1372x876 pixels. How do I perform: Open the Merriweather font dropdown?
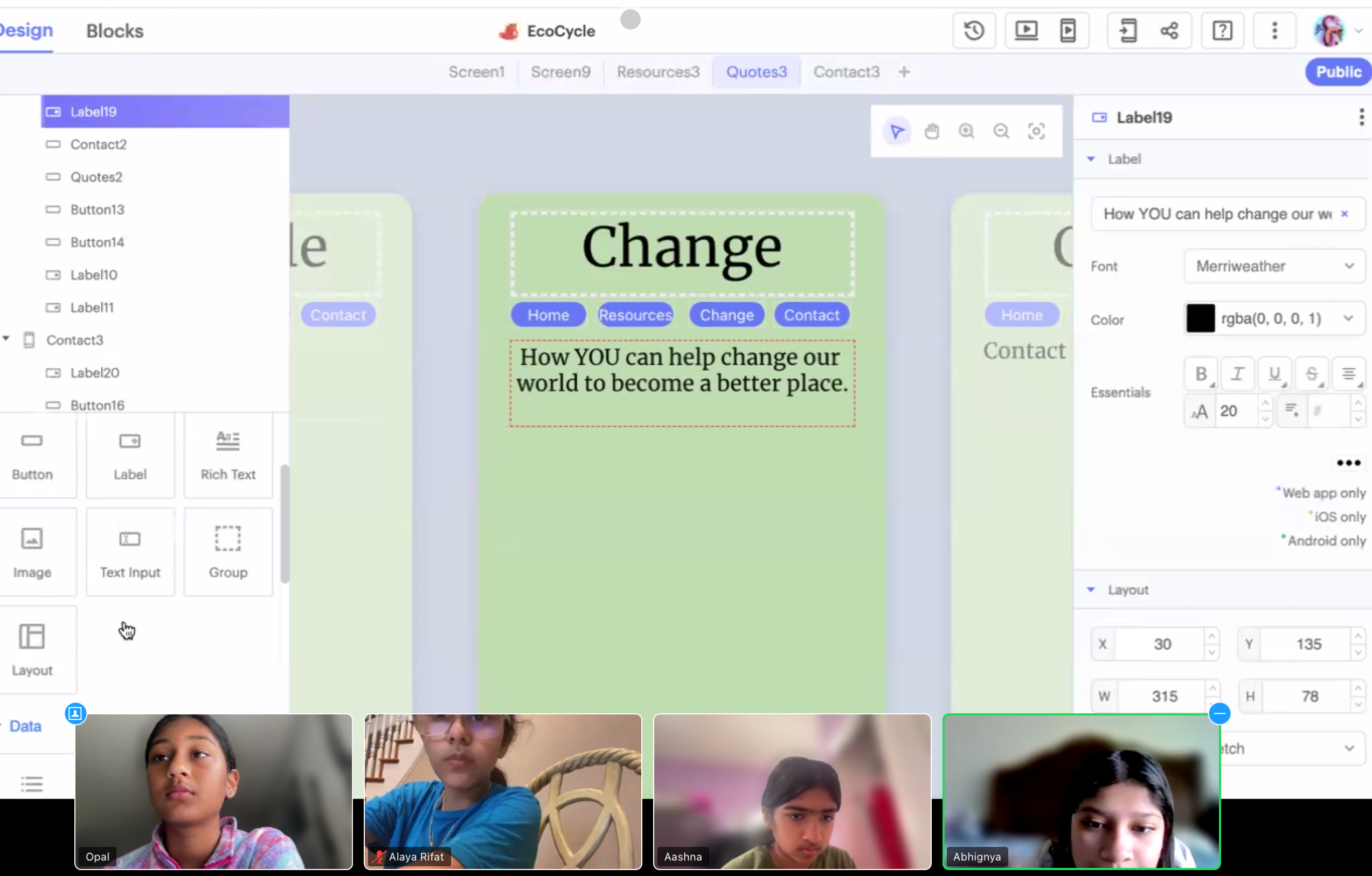tap(1274, 266)
